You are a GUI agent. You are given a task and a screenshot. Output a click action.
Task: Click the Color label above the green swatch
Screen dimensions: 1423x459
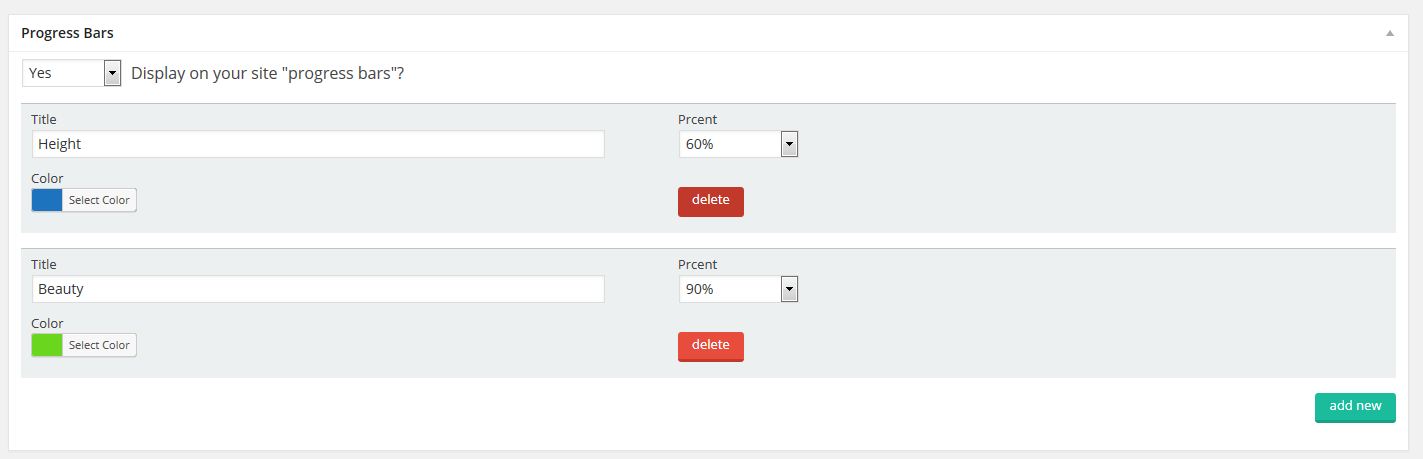(47, 323)
